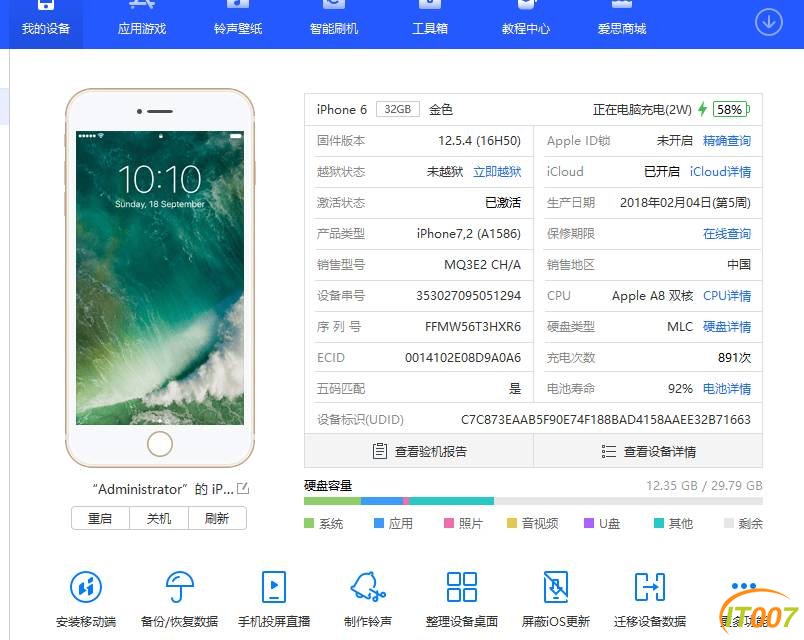The width and height of the screenshot is (804, 640).
Task: Switch to 应用游戏 tab
Action: [142, 21]
